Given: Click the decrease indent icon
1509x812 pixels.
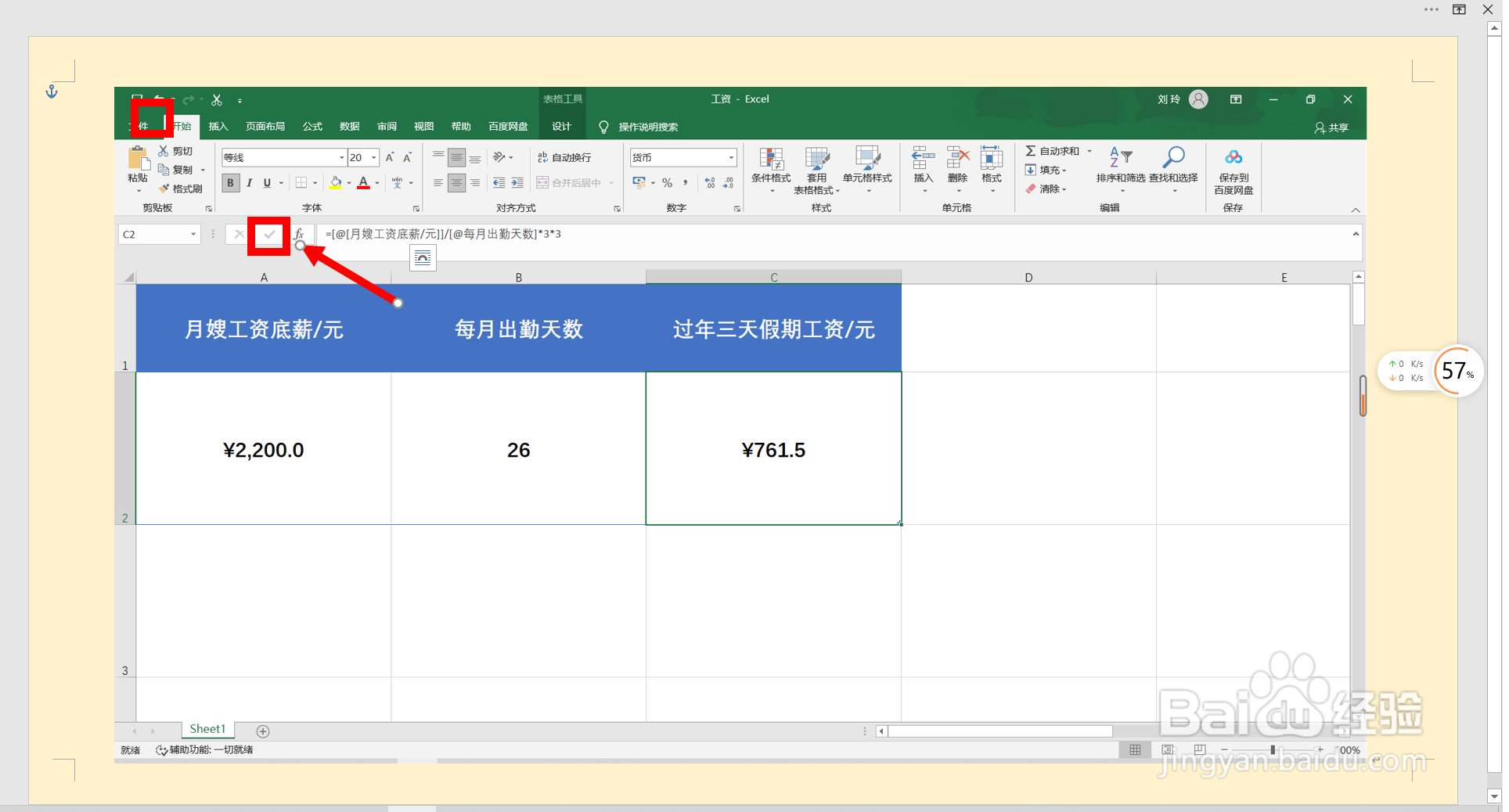Looking at the screenshot, I should click(x=499, y=183).
